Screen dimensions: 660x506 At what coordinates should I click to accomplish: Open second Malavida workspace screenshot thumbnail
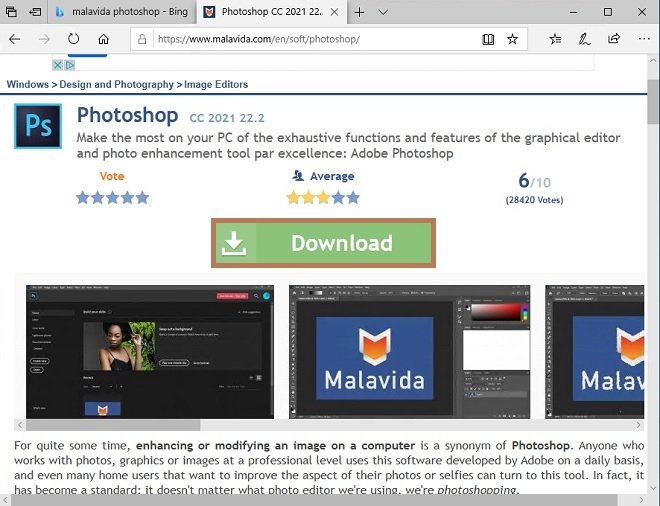tap(410, 352)
